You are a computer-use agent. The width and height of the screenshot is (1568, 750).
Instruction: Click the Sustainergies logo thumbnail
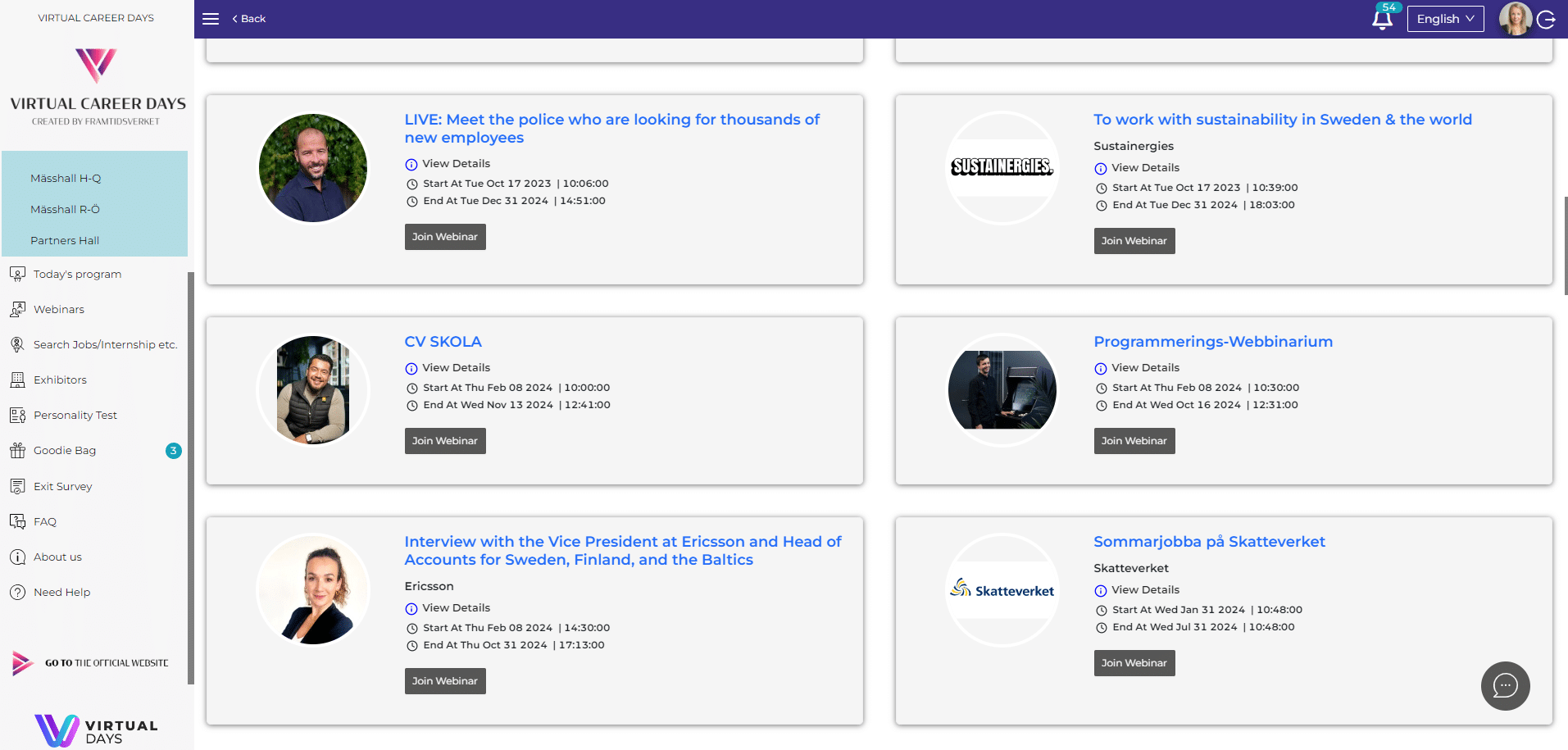[1002, 167]
